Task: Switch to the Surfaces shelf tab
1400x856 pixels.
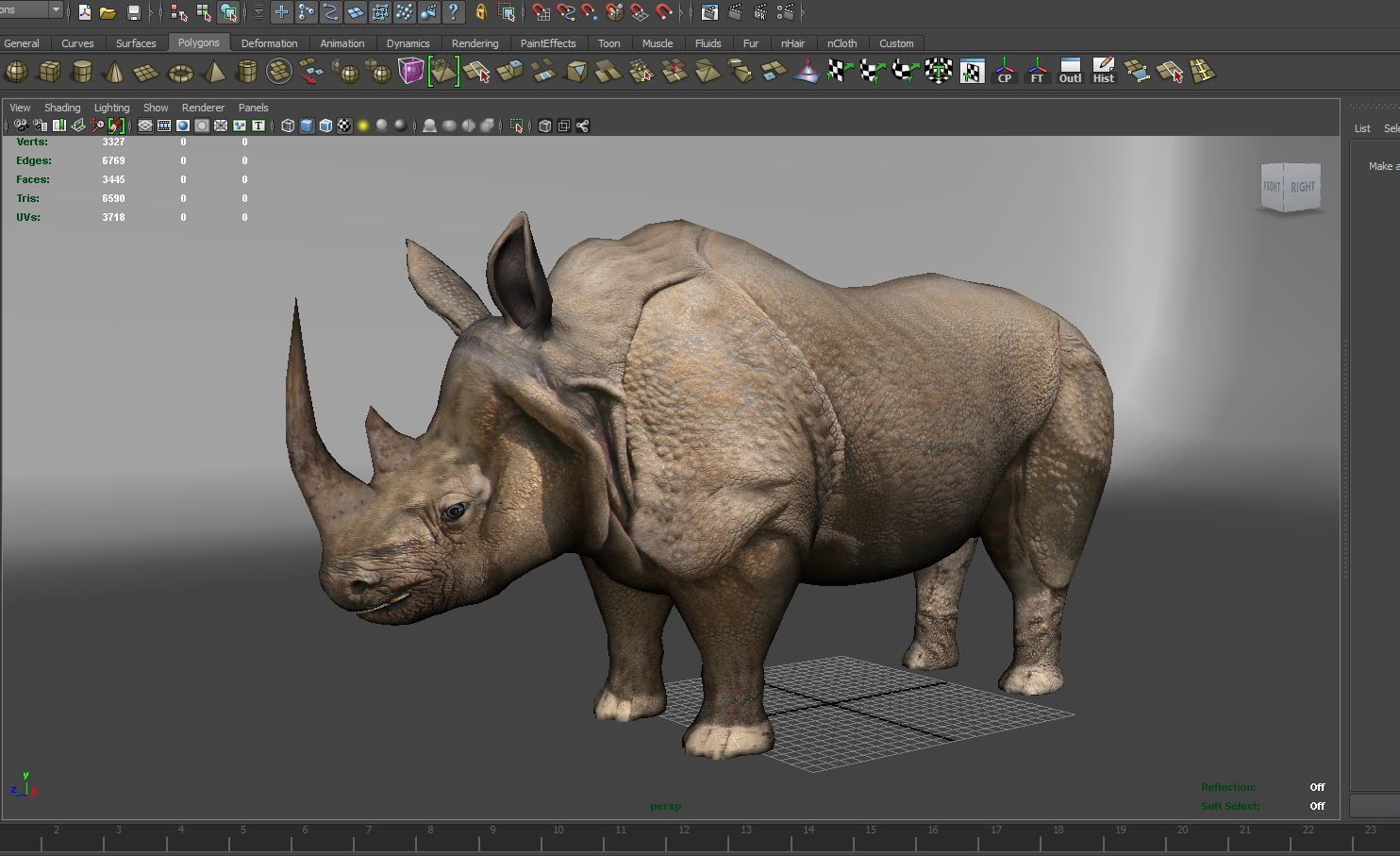Action: click(x=136, y=43)
